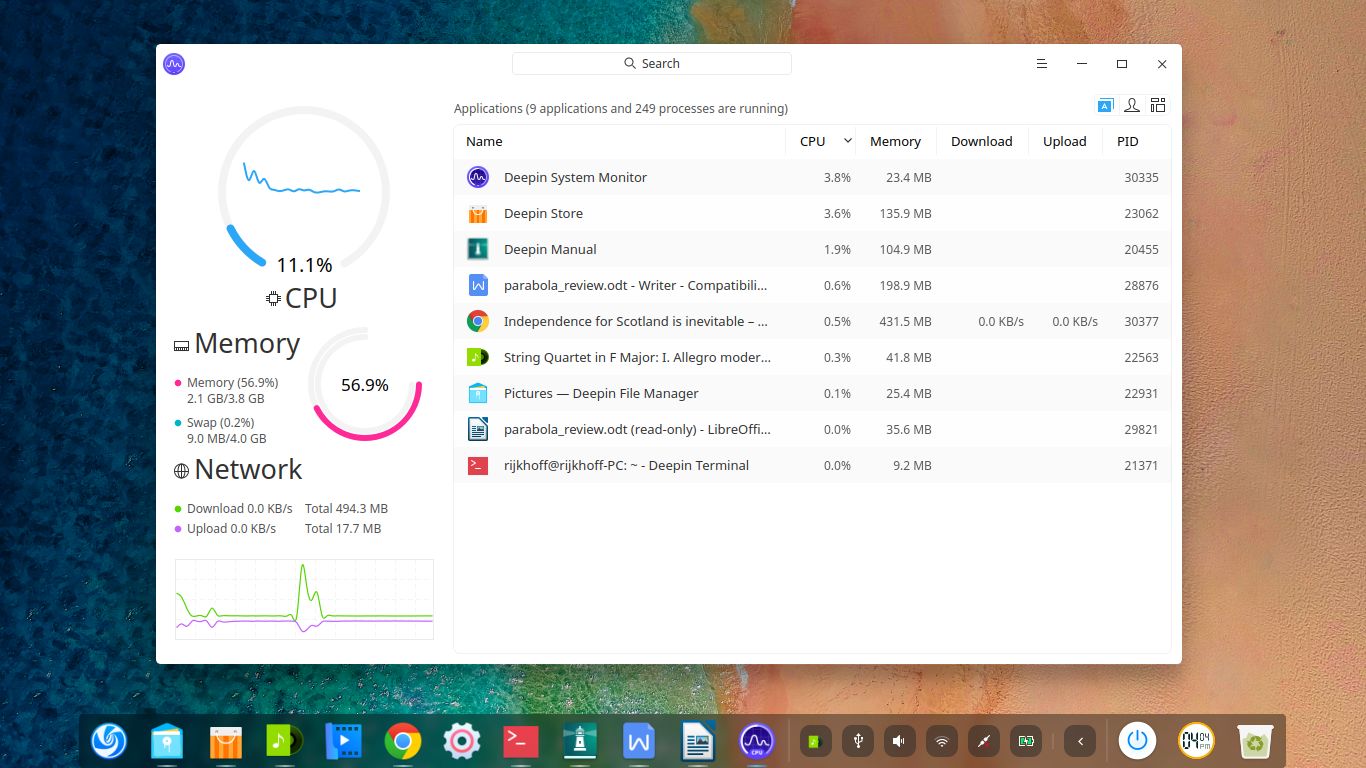
Task: Open Control Center gear in dock
Action: click(x=462, y=741)
